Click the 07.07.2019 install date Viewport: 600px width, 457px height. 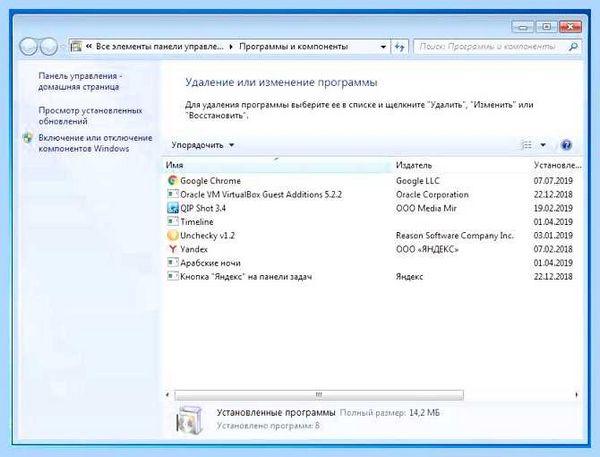coord(553,181)
